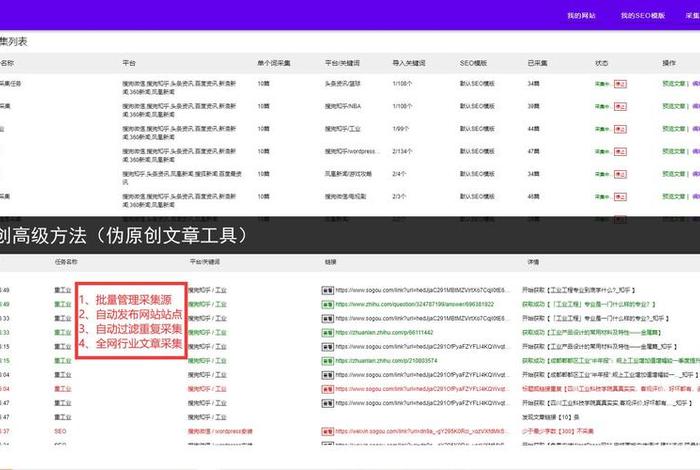Click the 状态 column header
Viewport: 700px width, 470px height.
(601, 63)
